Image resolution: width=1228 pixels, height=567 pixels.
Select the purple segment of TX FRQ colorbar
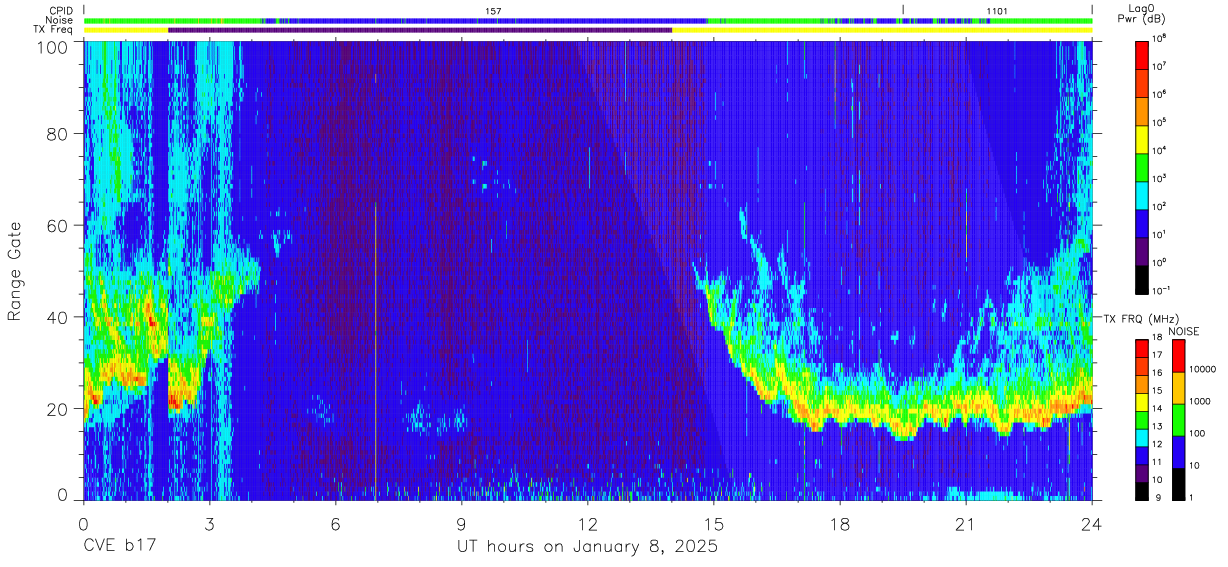pos(1142,473)
